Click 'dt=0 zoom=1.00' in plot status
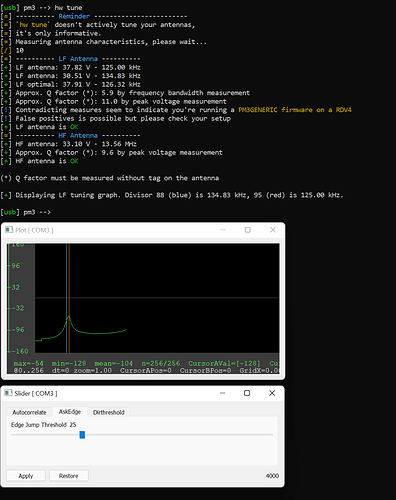 pyautogui.click(x=82, y=370)
